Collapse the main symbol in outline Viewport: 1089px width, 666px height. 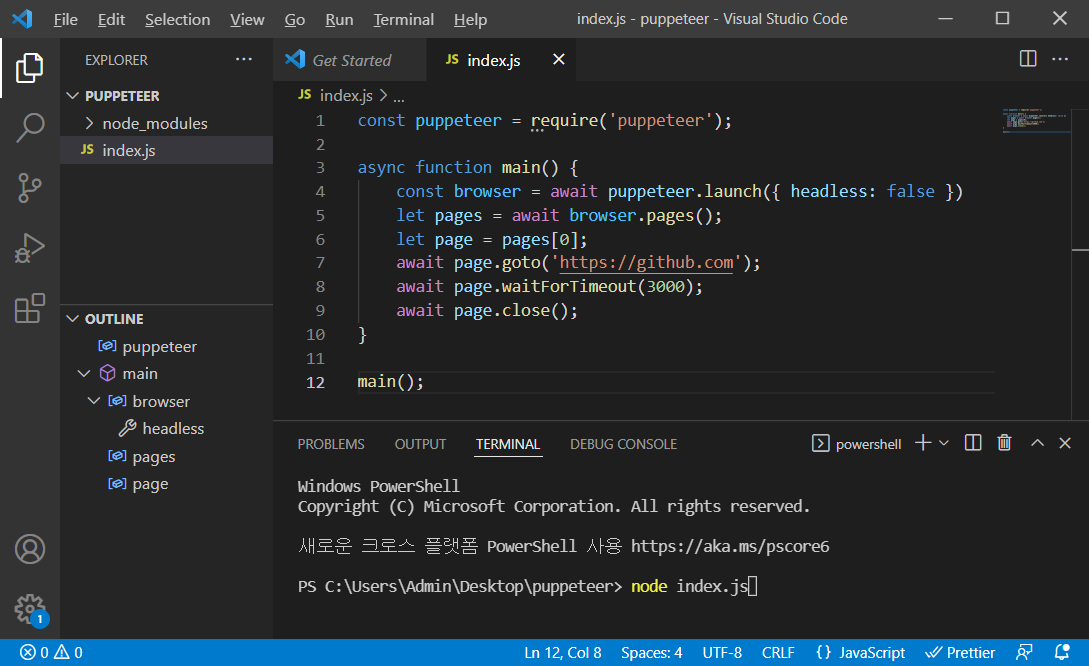point(84,374)
